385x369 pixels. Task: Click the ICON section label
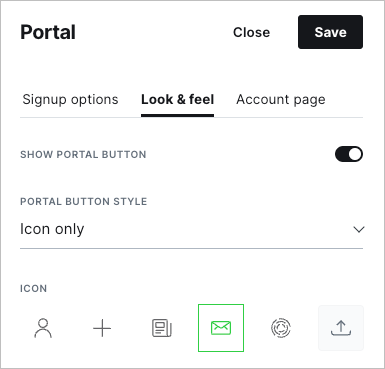[x=33, y=288]
